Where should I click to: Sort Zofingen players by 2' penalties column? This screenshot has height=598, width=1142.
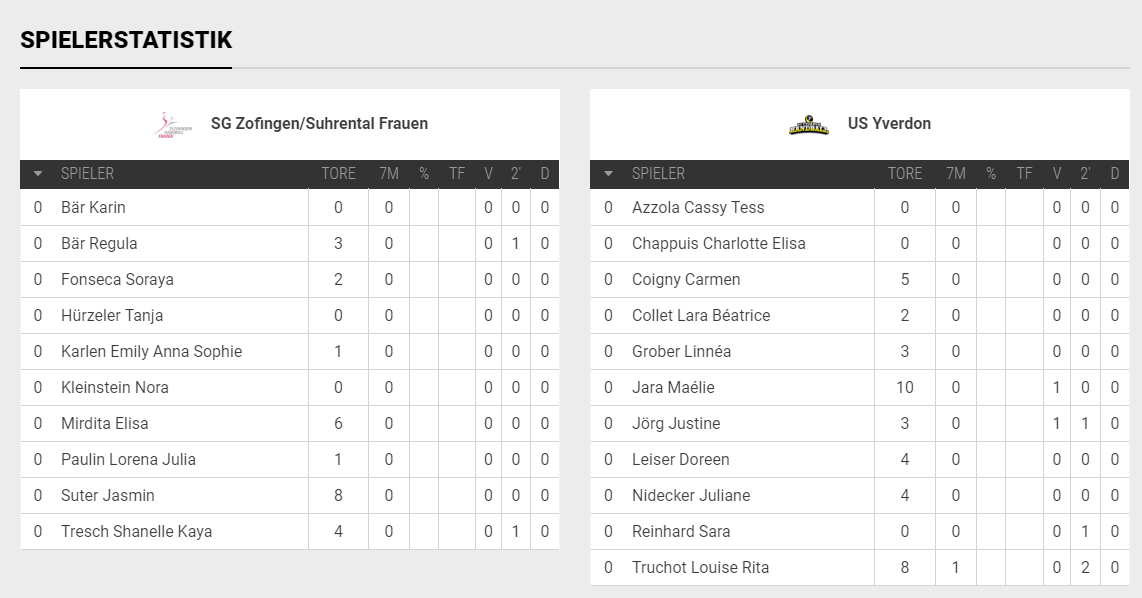[x=516, y=174]
